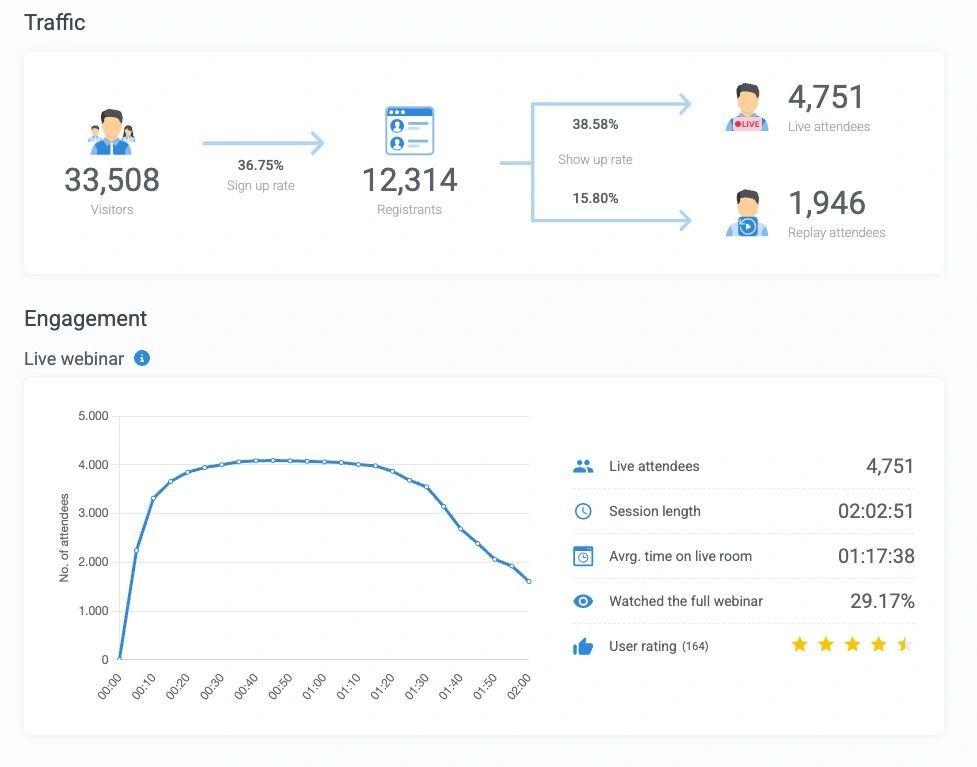Click the 12,314 registrants count
This screenshot has height=767, width=977.
pyautogui.click(x=410, y=180)
